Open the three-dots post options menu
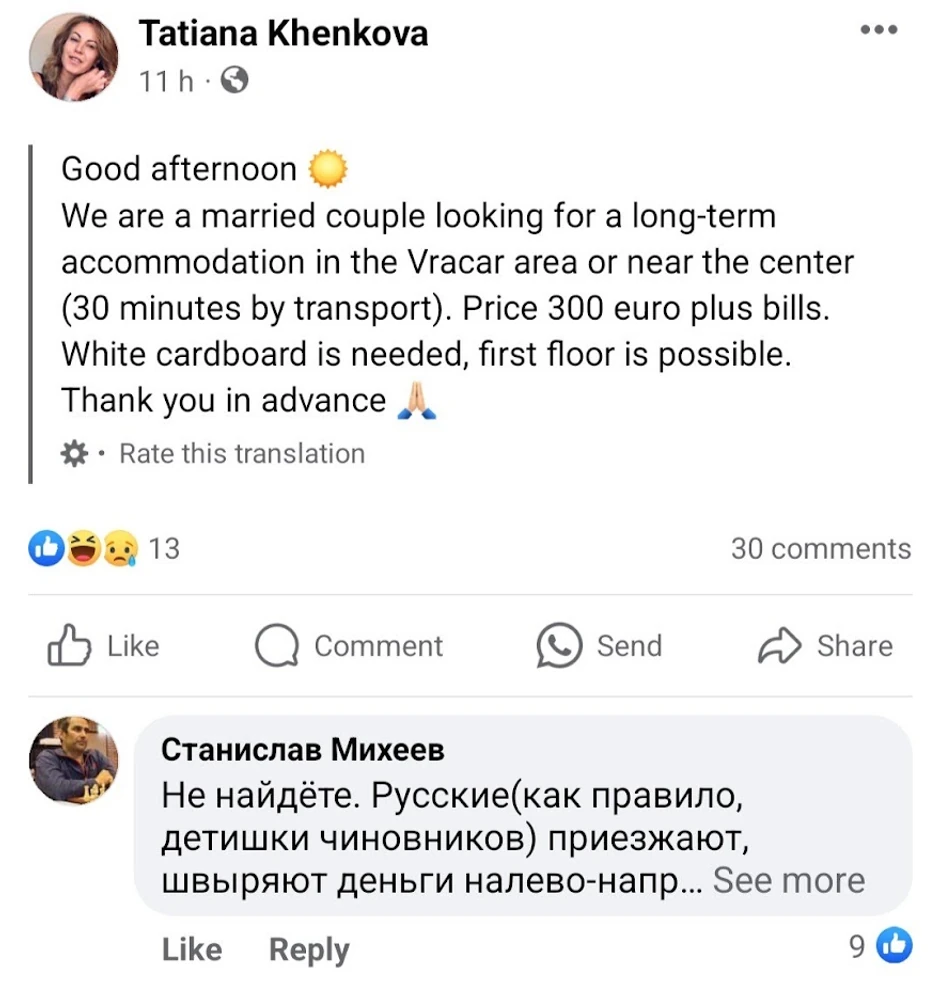Viewport: 940px width, 981px height. pos(878,30)
